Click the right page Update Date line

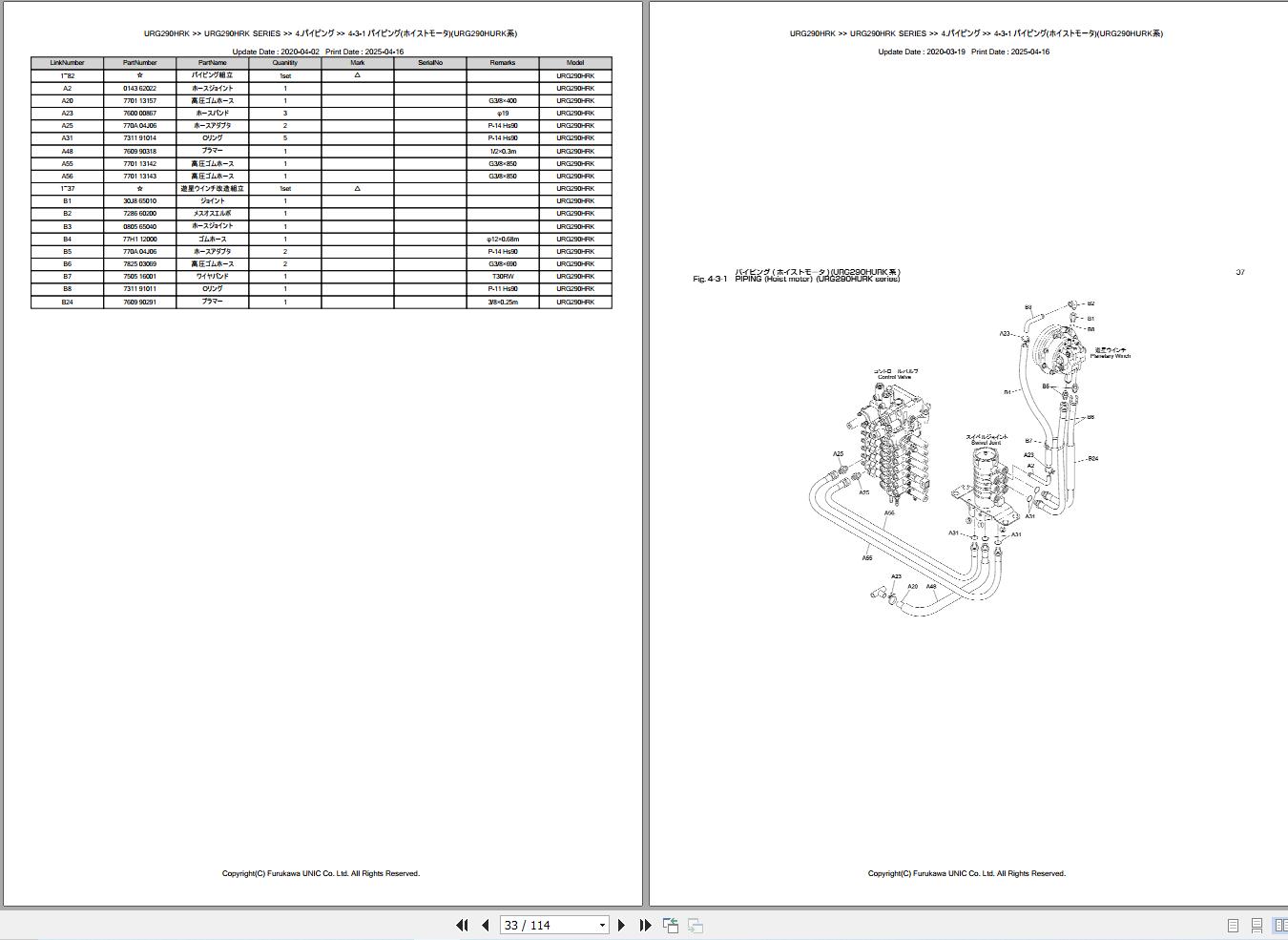pyautogui.click(x=964, y=52)
